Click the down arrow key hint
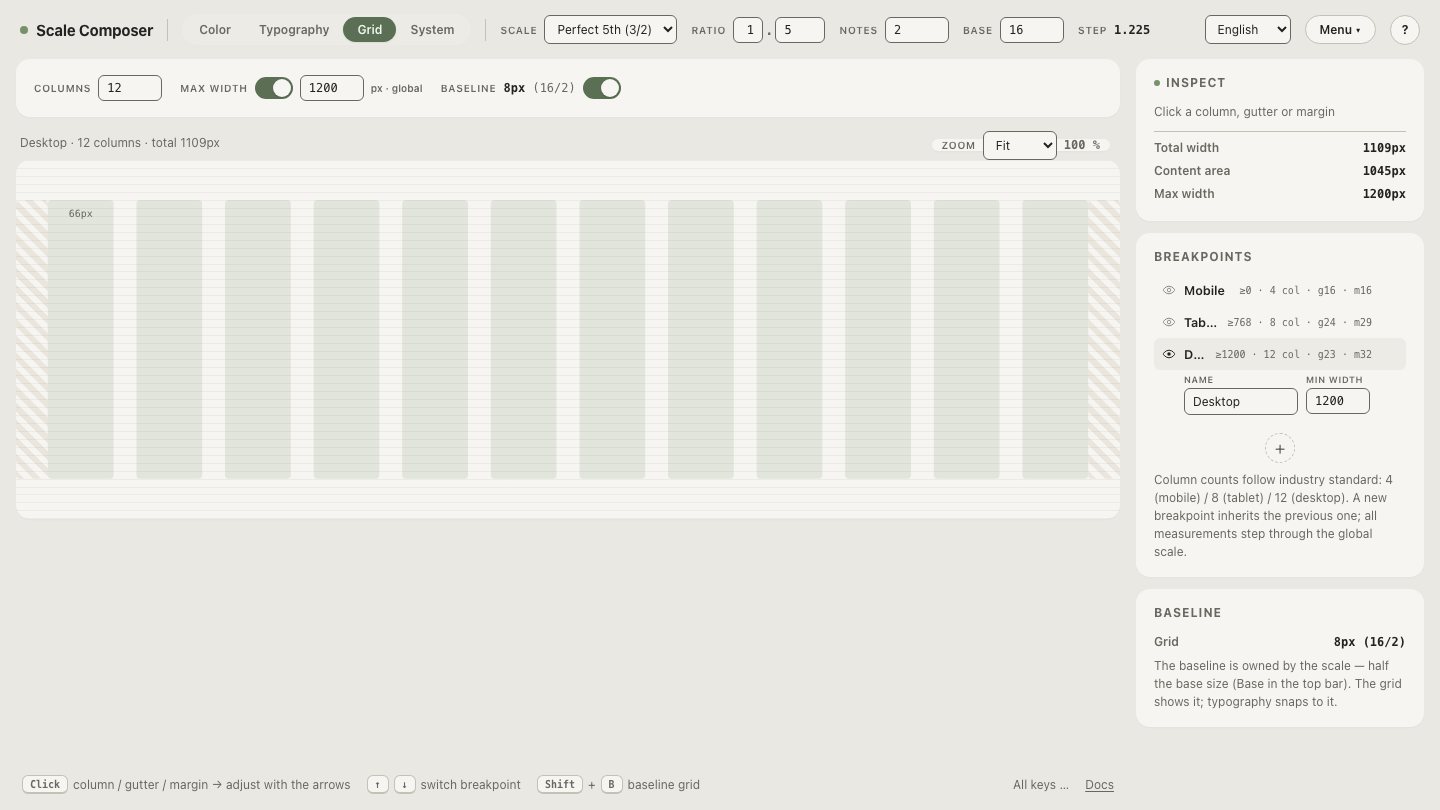The image size is (1440, 810). (x=404, y=785)
